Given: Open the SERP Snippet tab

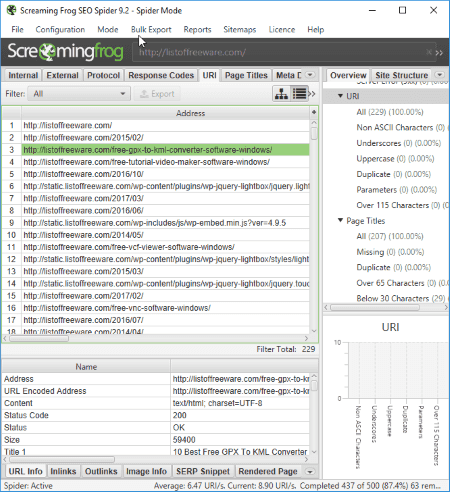Looking at the screenshot, I should (x=203, y=471).
